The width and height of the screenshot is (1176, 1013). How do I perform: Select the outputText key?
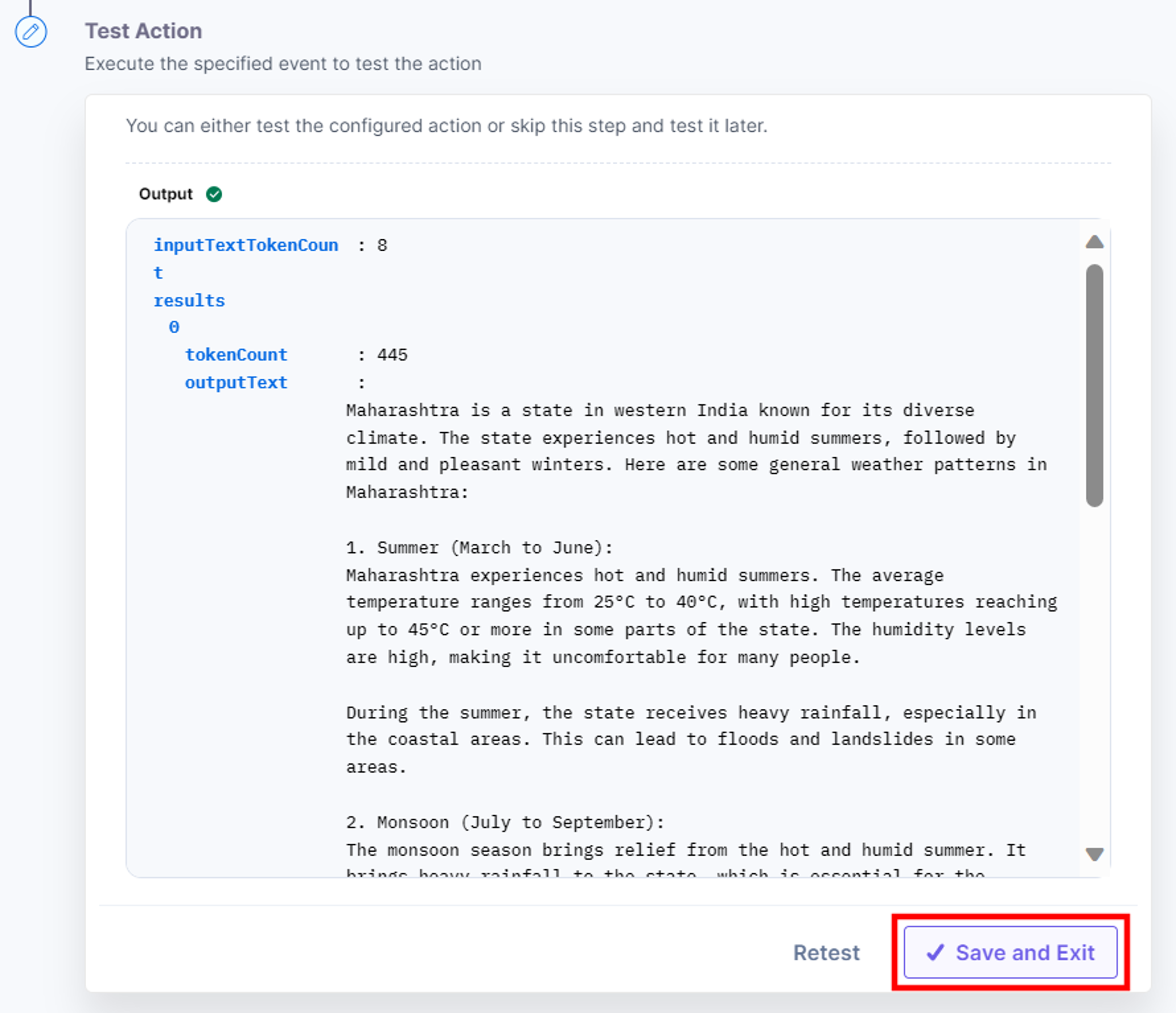tap(236, 382)
